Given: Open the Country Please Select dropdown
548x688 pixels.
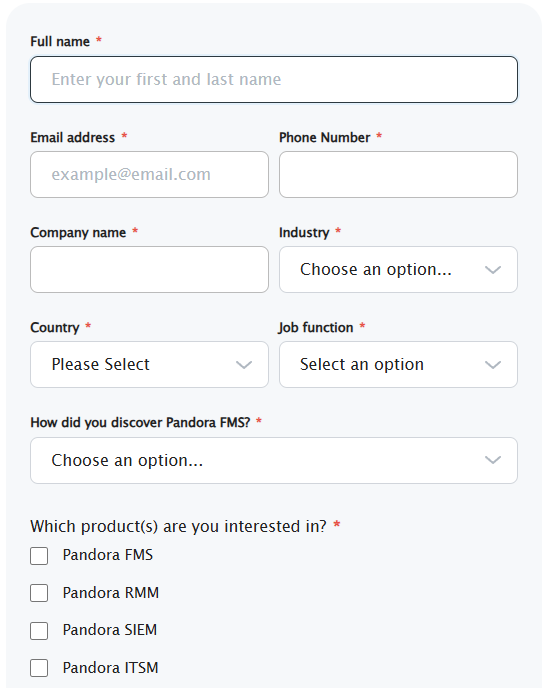Looking at the screenshot, I should 149,365.
